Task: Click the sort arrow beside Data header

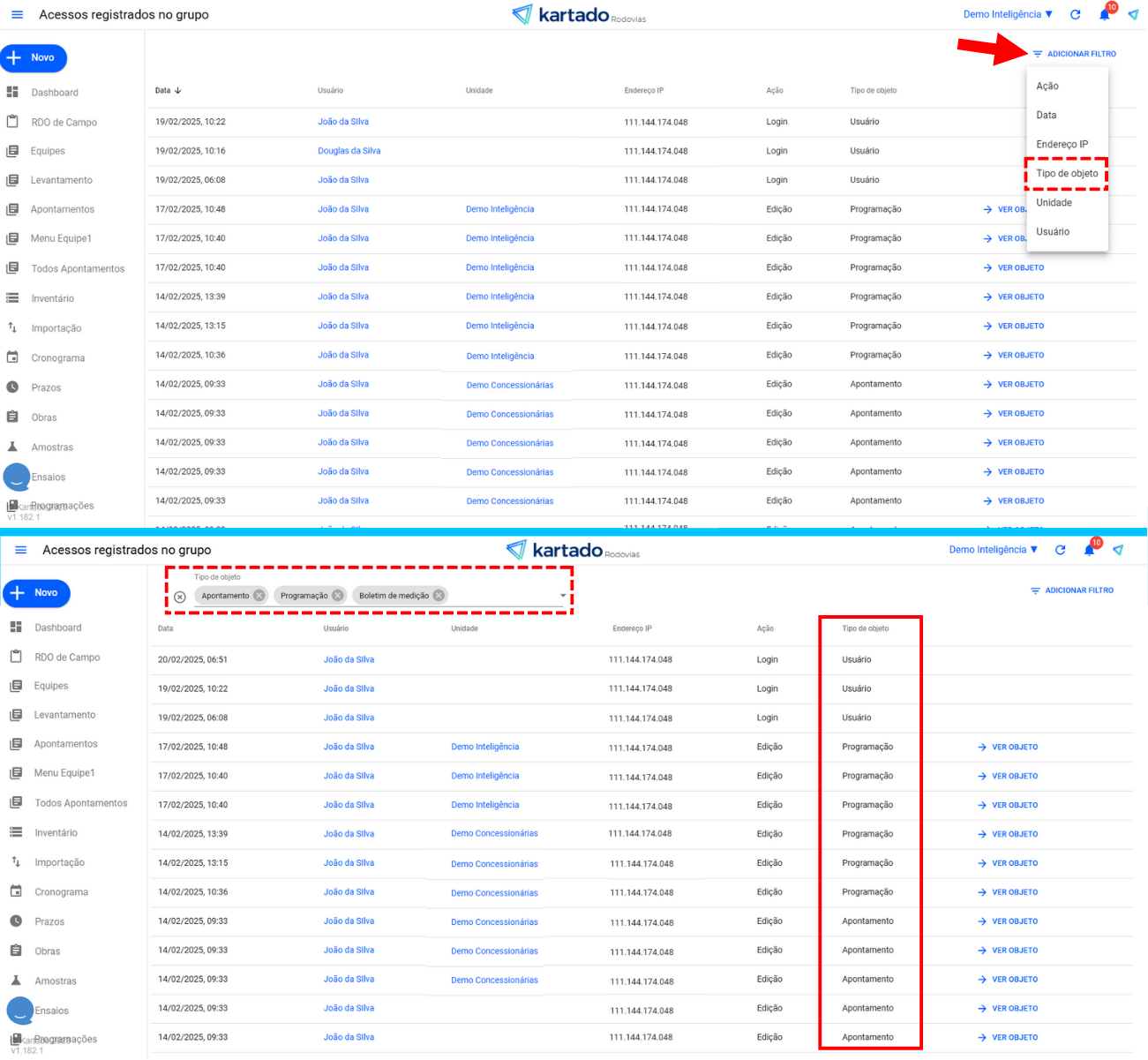Action: pyautogui.click(x=178, y=91)
